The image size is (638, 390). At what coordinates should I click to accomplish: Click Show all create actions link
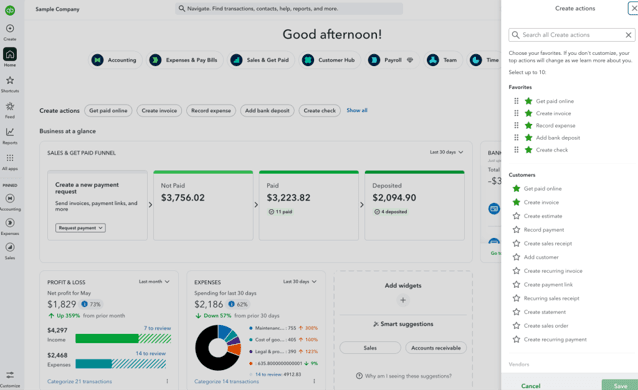click(357, 110)
